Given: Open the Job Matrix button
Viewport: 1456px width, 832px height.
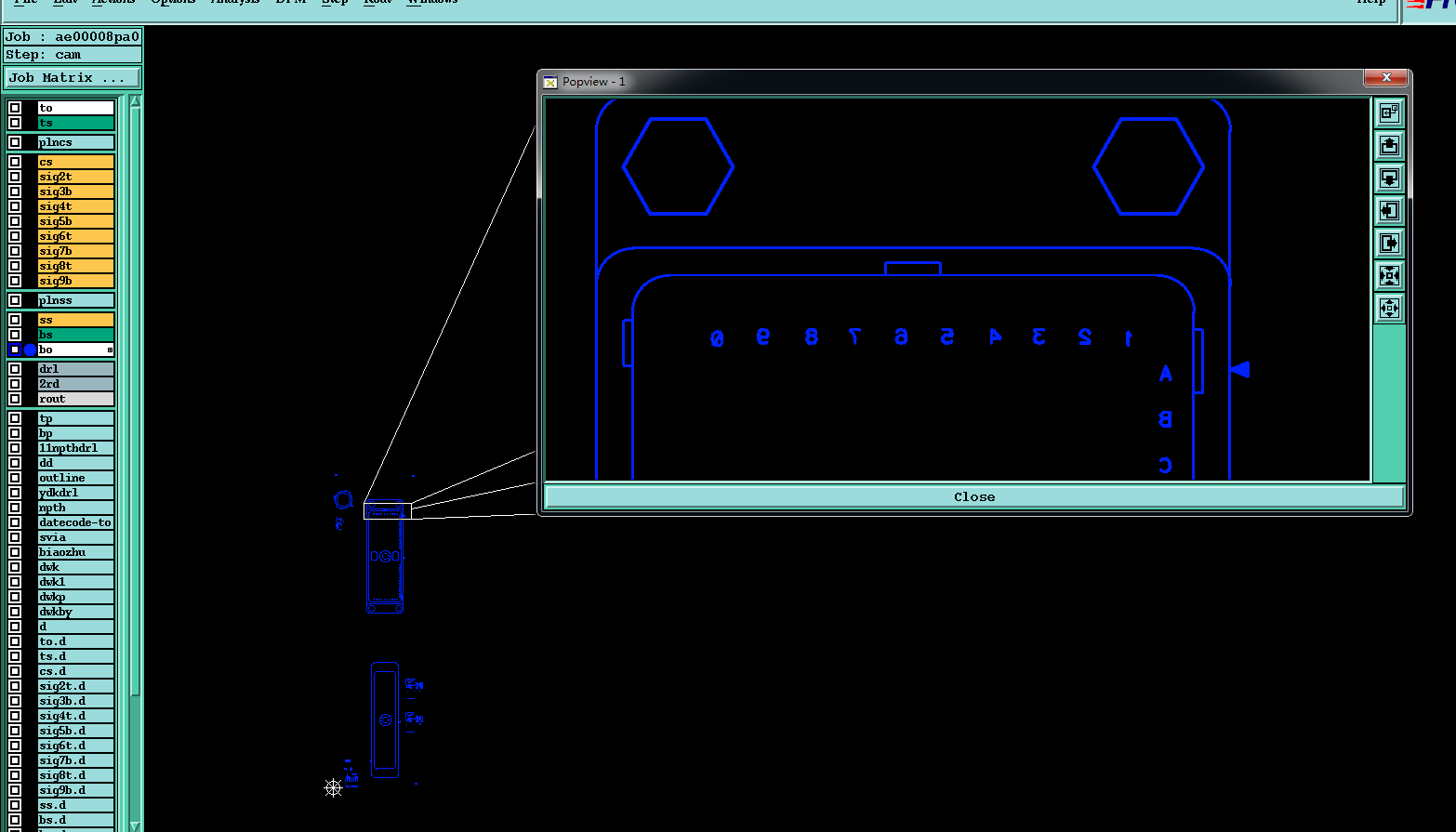Looking at the screenshot, I should 73,78.
